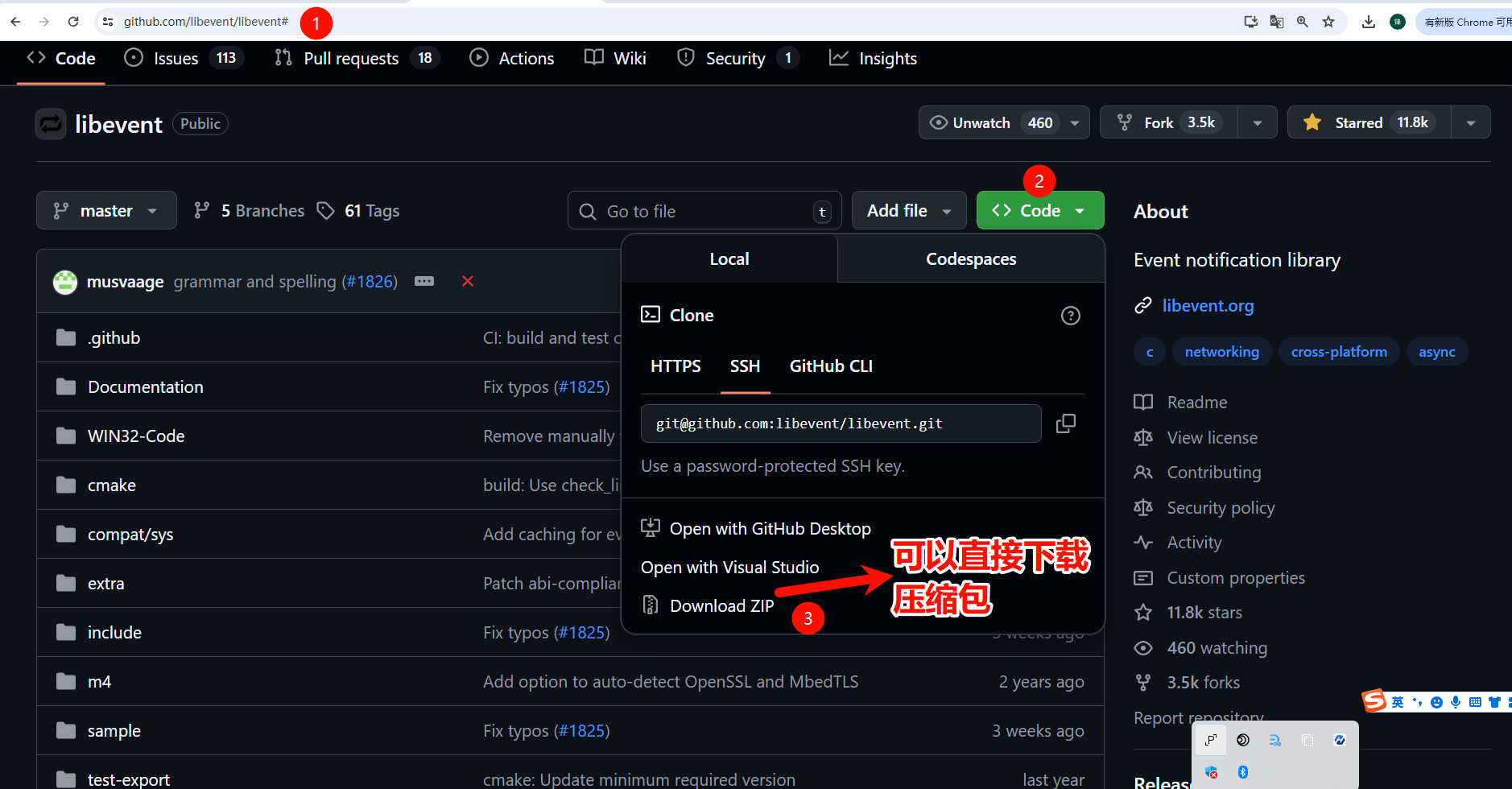Expand the Add file dropdown

tap(908, 210)
